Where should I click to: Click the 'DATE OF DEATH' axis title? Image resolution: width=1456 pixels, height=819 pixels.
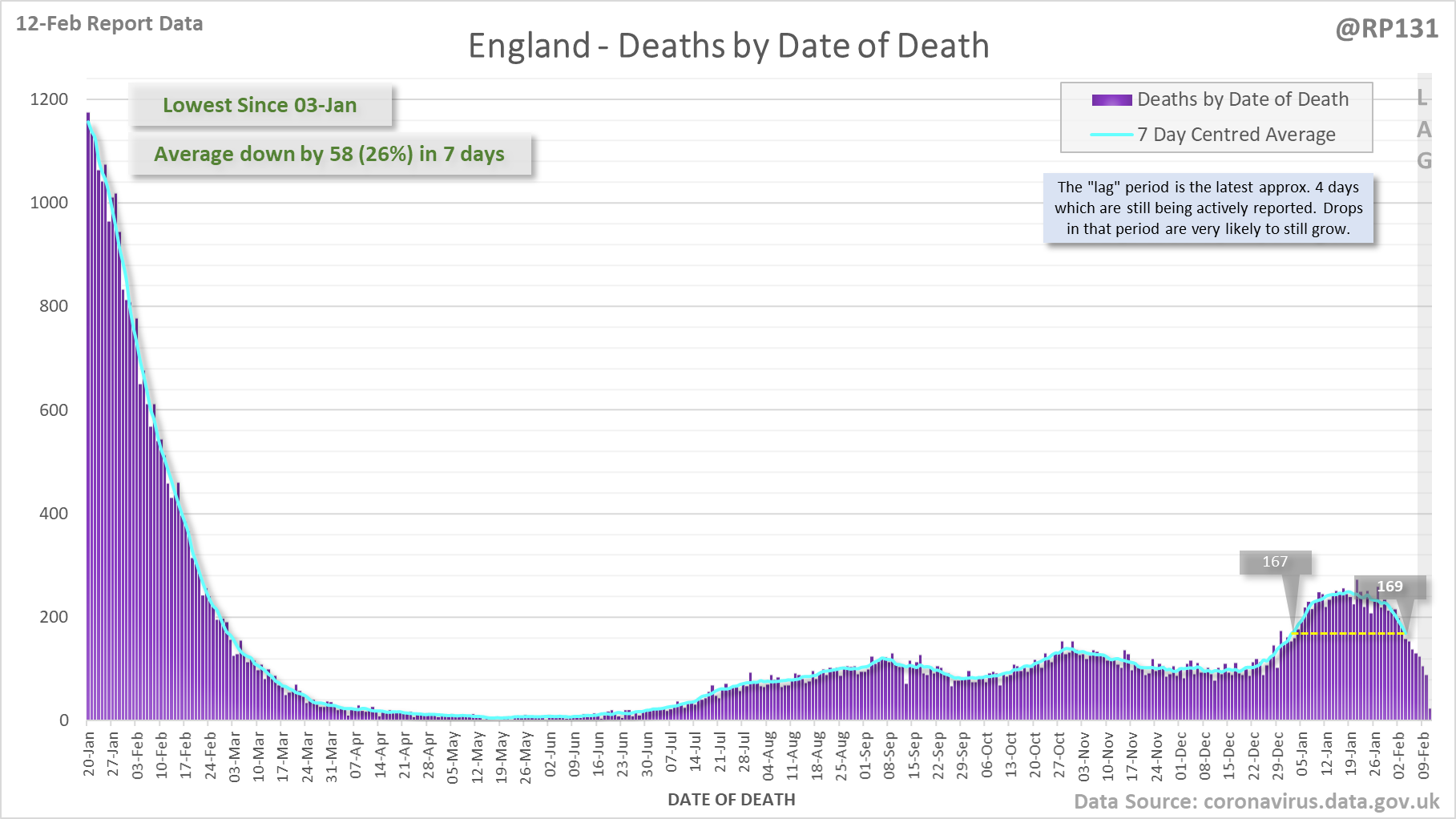pos(731,799)
